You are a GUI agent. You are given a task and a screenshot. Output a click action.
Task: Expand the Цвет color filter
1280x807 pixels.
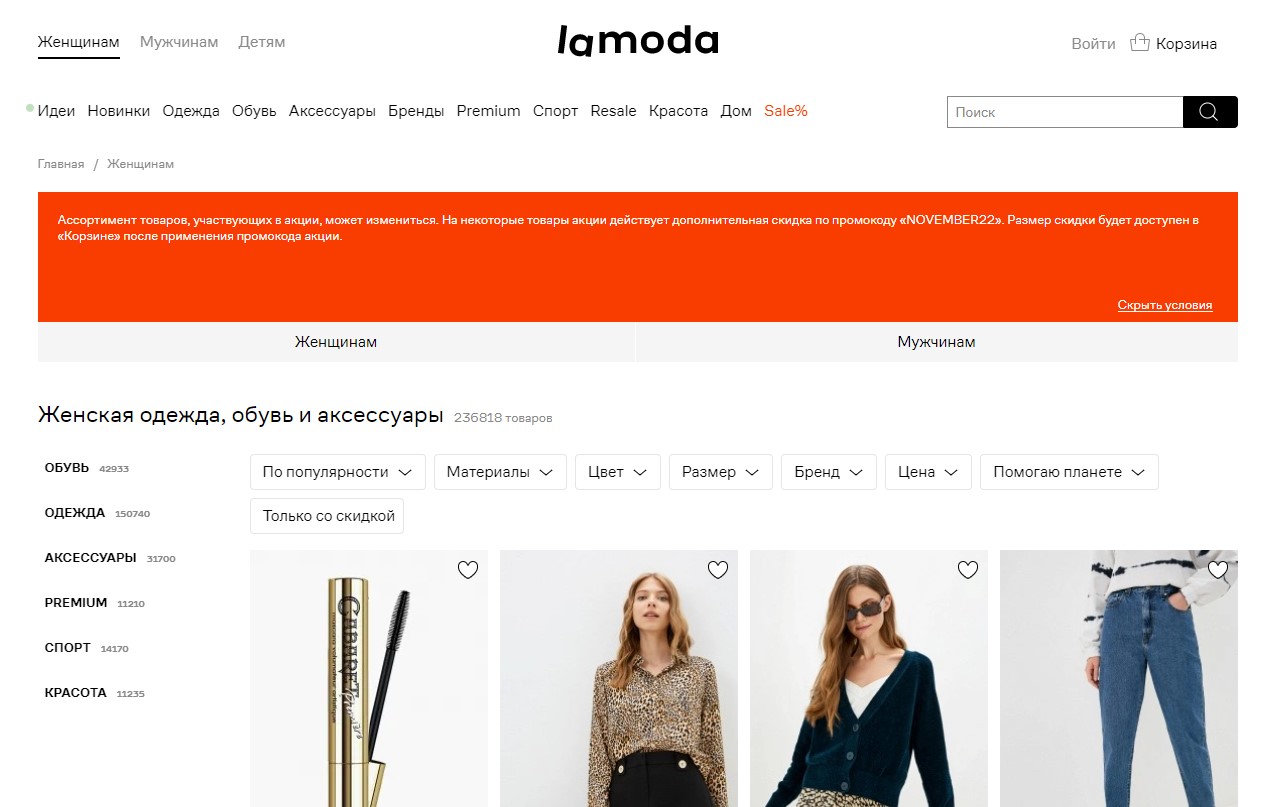tap(618, 472)
